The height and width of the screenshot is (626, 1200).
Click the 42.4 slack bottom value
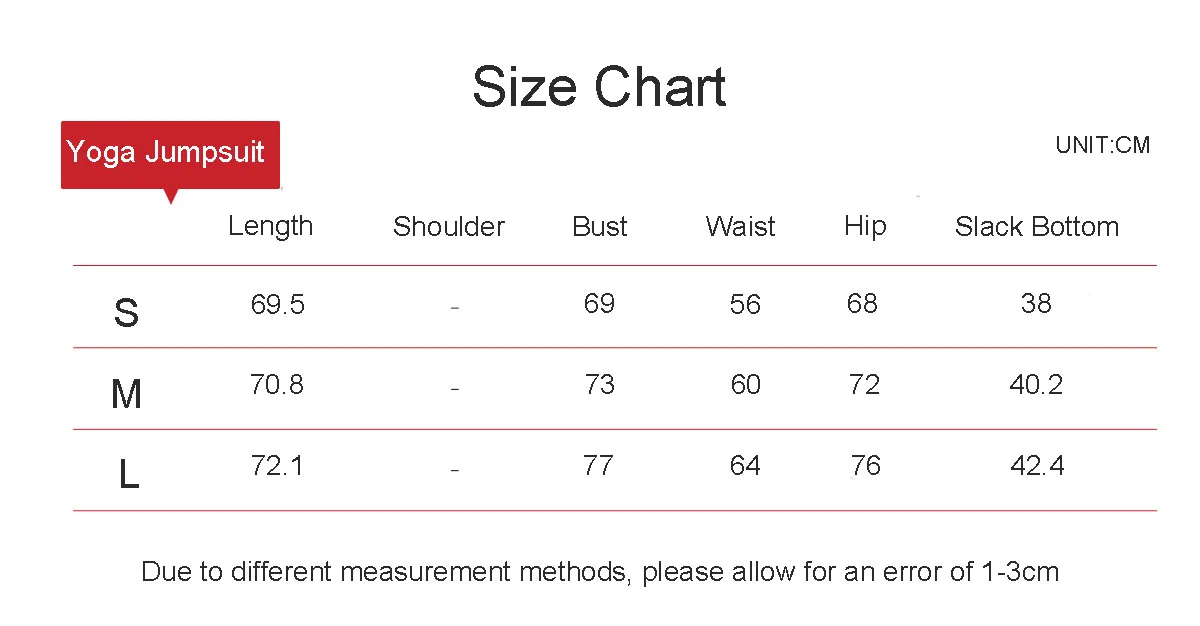point(1037,465)
